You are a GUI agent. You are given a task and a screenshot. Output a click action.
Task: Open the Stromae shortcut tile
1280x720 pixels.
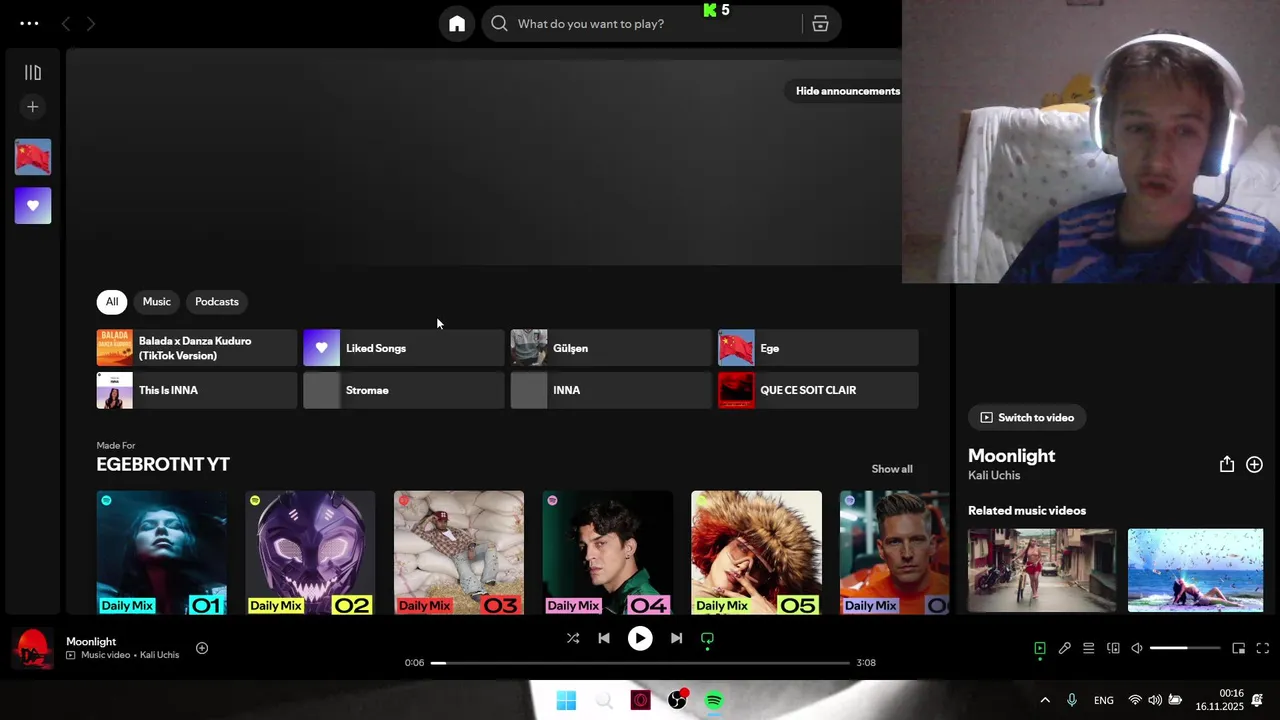404,390
